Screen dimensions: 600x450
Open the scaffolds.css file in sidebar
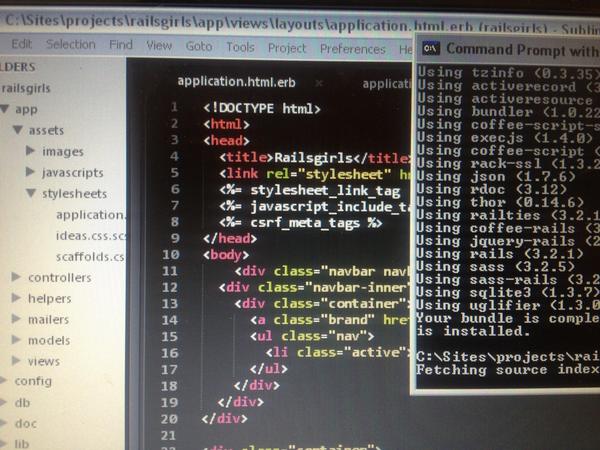click(x=91, y=257)
